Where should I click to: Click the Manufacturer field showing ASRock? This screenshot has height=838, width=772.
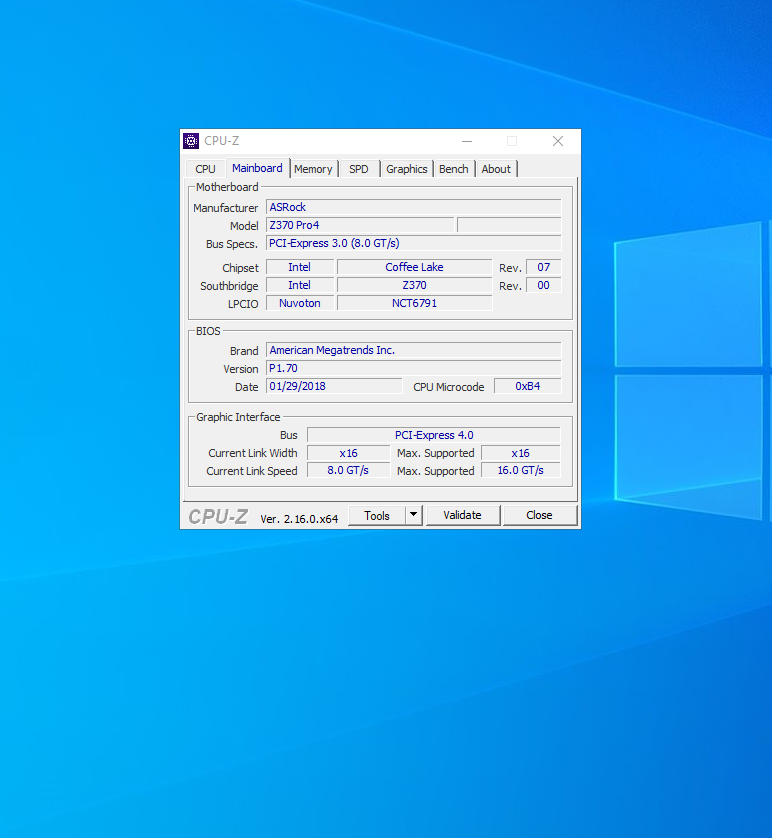click(414, 207)
